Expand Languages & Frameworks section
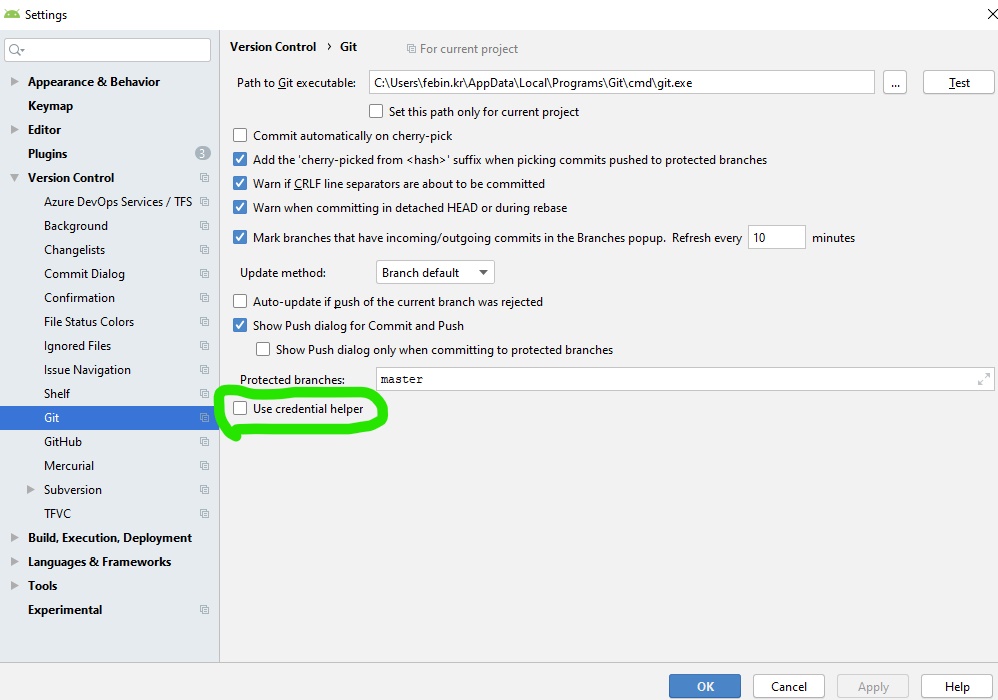 pos(14,562)
